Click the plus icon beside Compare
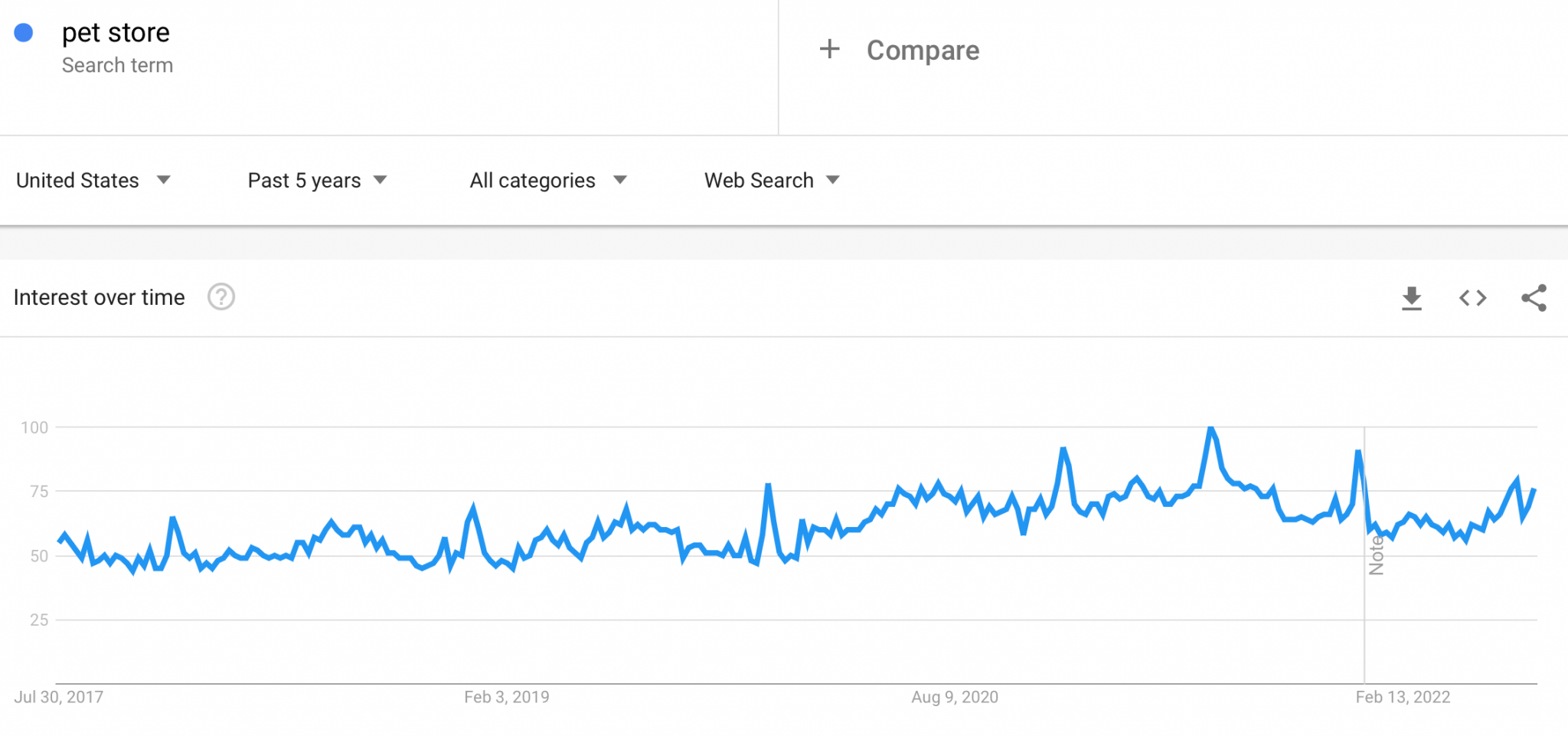This screenshot has width=1568, height=736. (x=829, y=50)
